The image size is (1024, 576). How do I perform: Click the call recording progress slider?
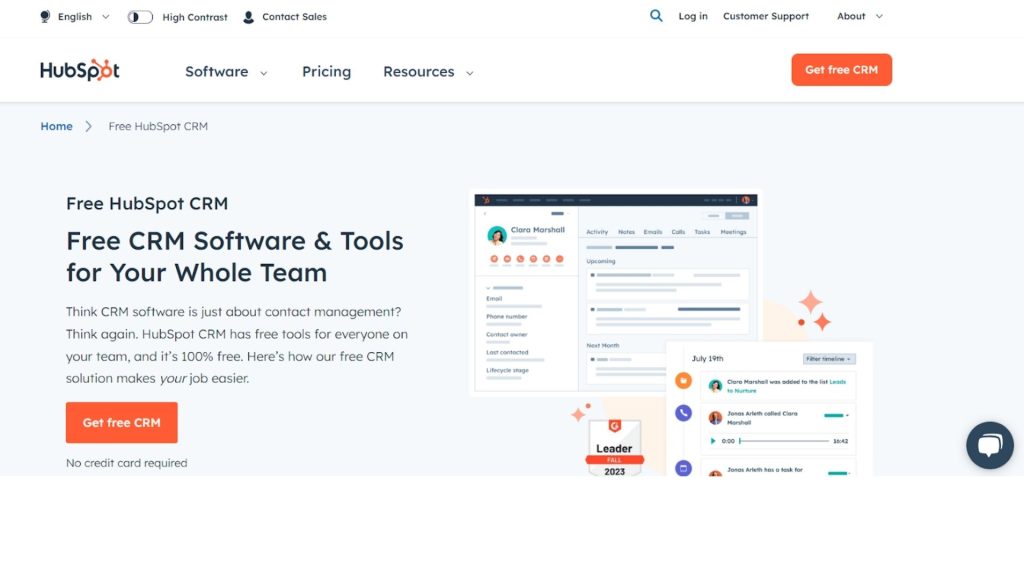pyautogui.click(x=784, y=441)
